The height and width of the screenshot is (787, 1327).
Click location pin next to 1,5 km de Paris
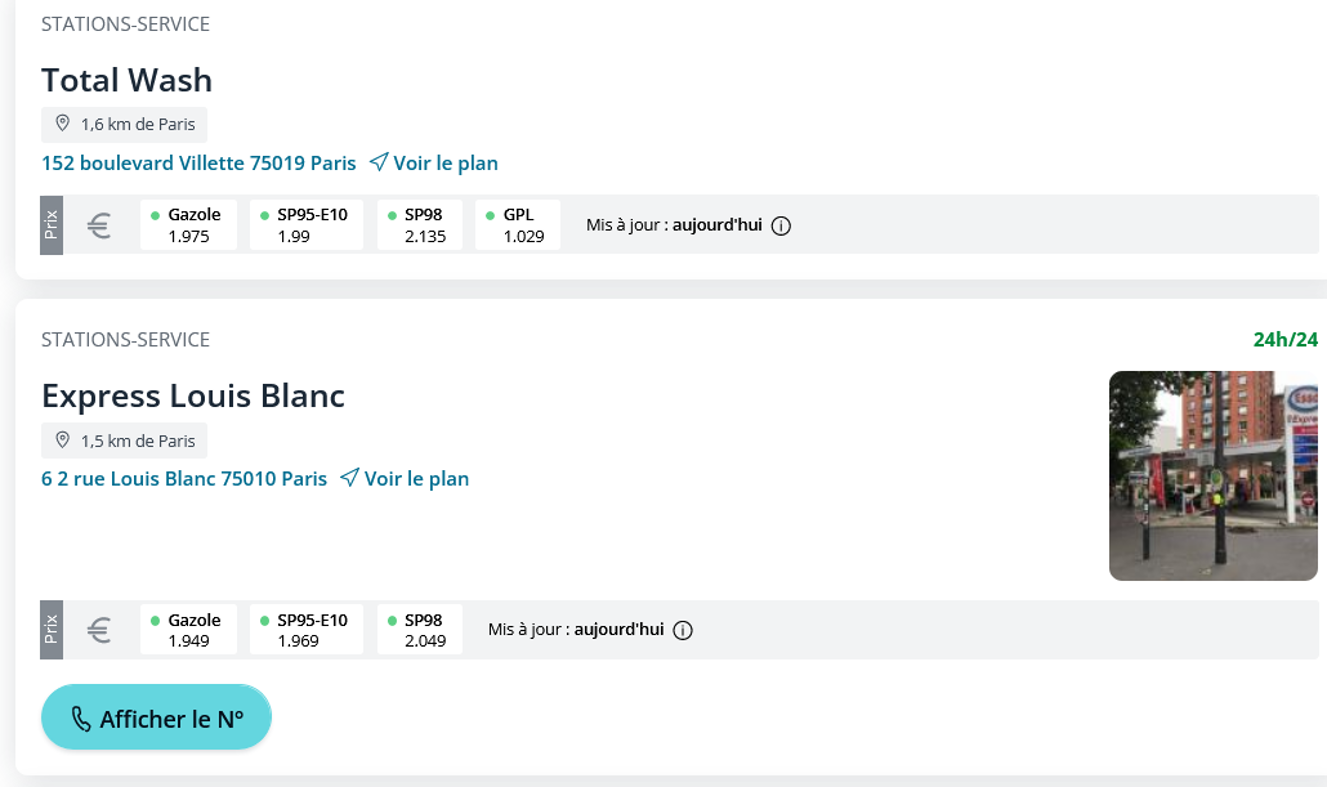click(x=62, y=440)
